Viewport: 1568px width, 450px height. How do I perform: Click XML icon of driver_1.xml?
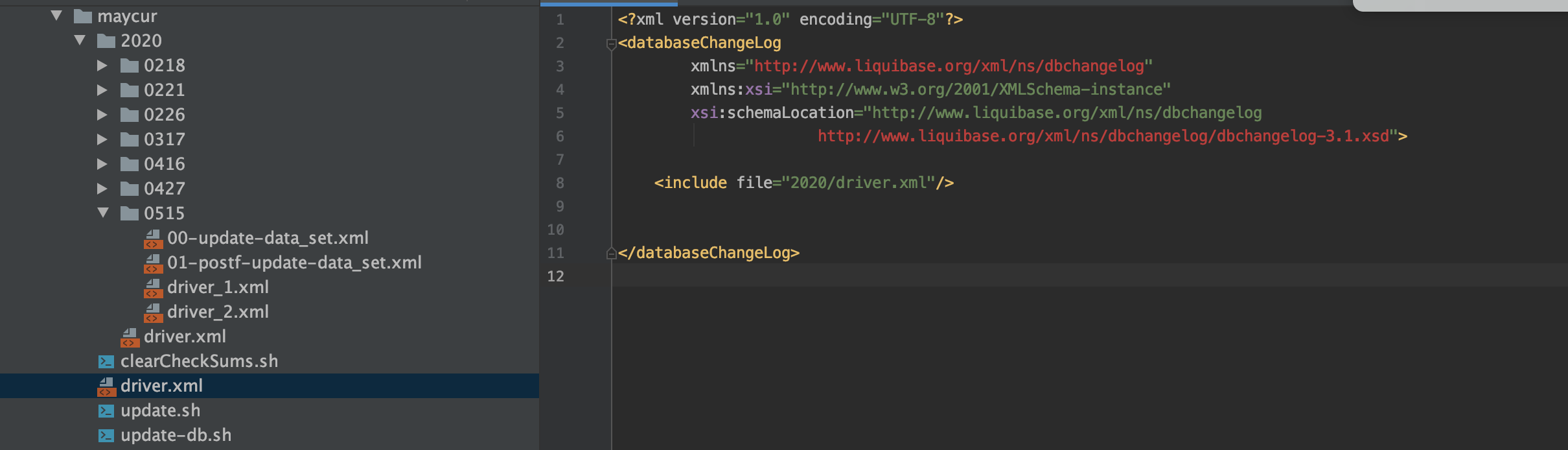pyautogui.click(x=153, y=288)
